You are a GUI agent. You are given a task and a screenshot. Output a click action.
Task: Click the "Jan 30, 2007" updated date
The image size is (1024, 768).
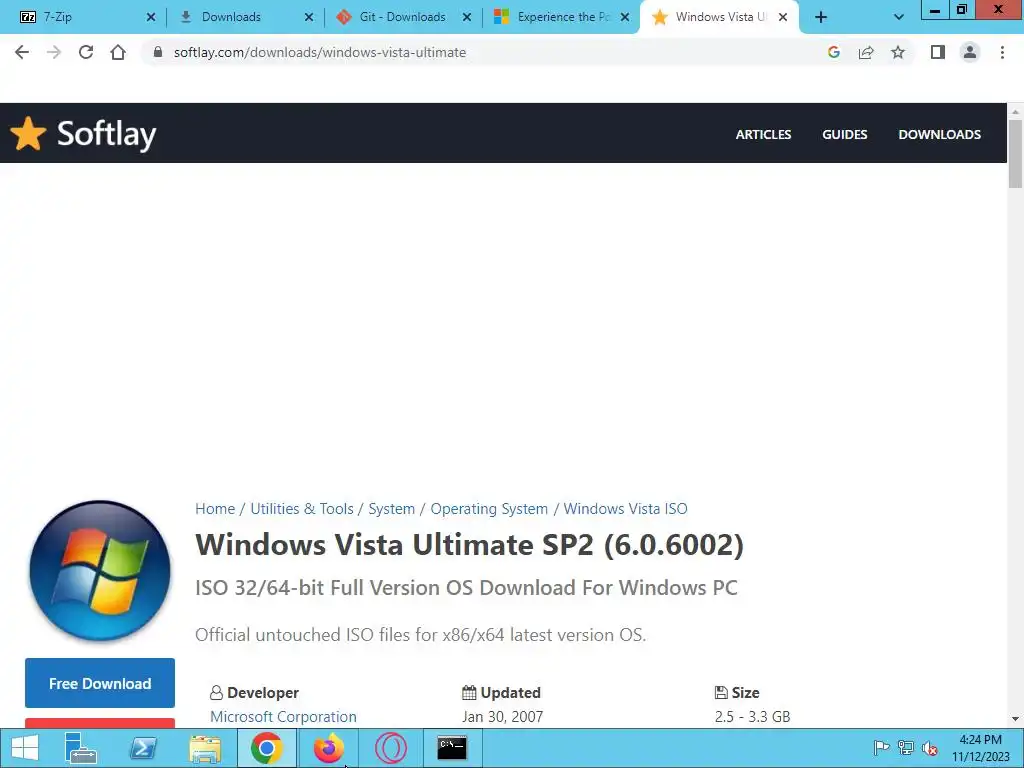click(x=502, y=717)
